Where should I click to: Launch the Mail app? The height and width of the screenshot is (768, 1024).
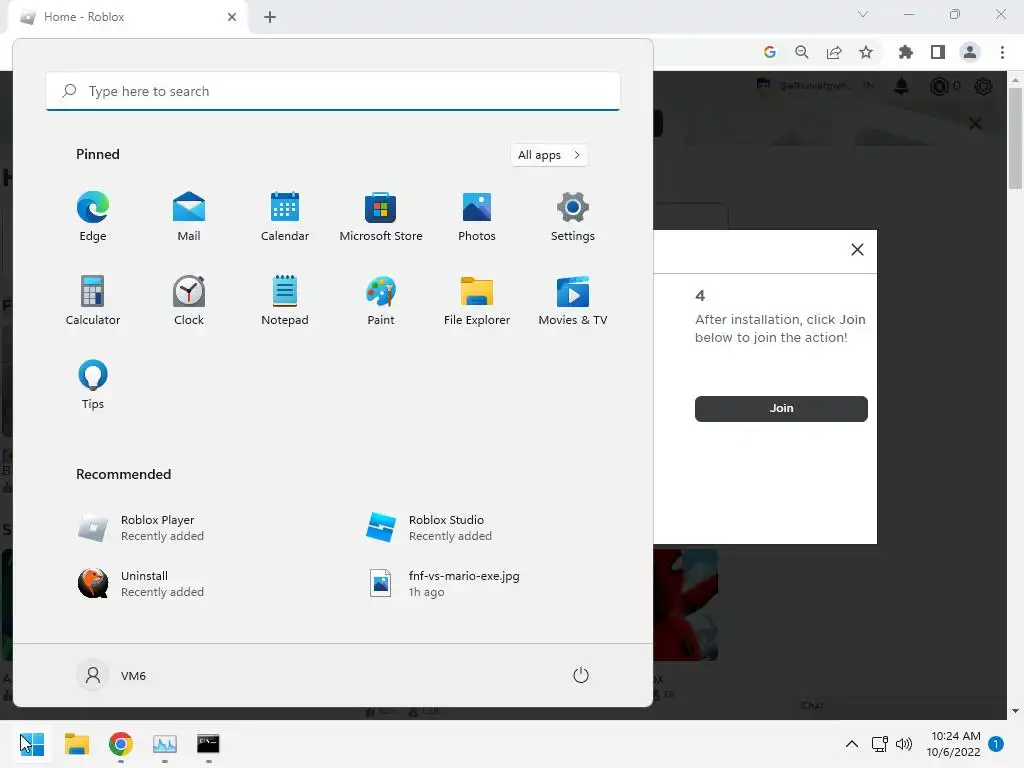click(x=189, y=217)
